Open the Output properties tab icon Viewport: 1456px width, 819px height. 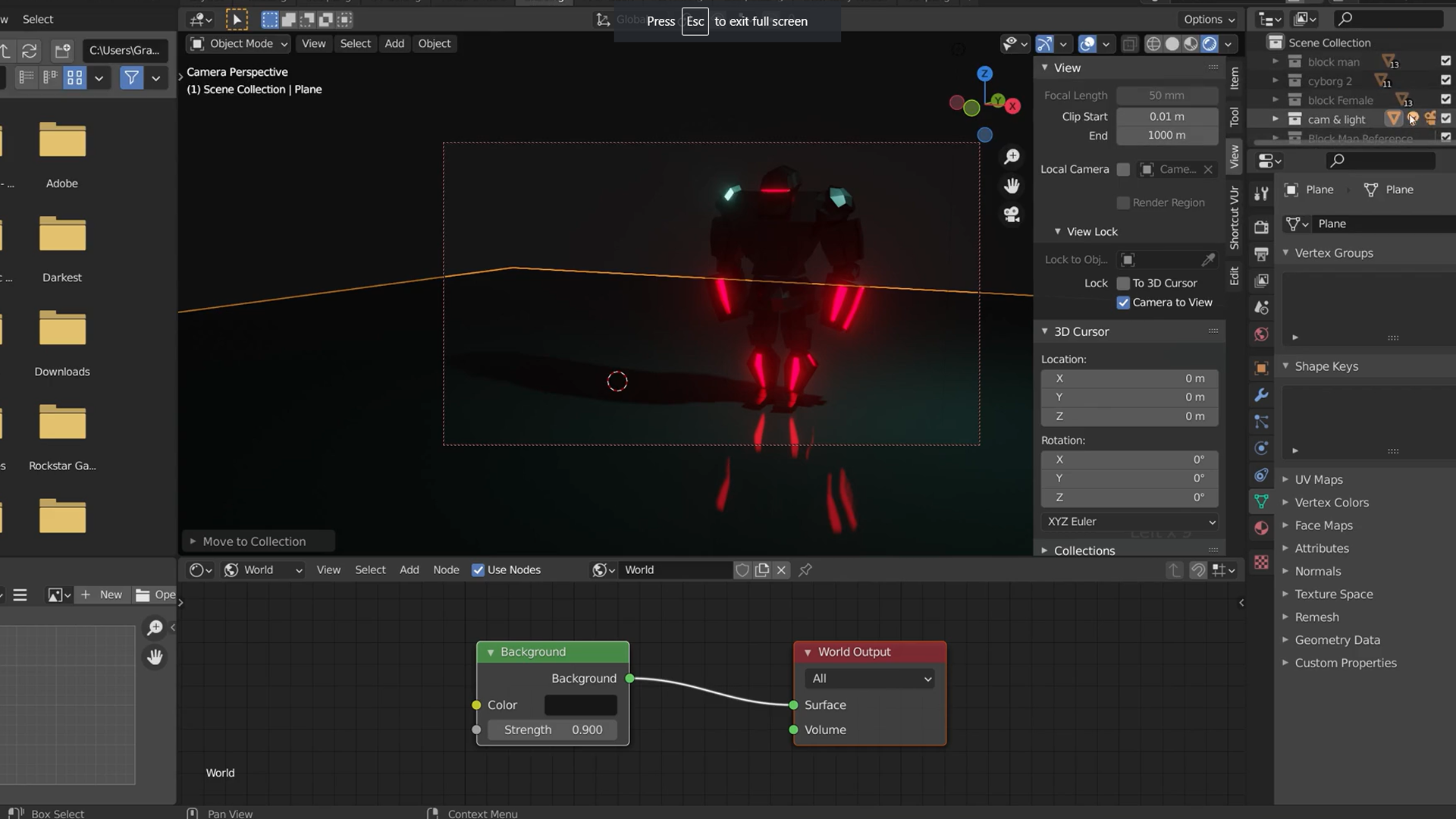(1261, 254)
